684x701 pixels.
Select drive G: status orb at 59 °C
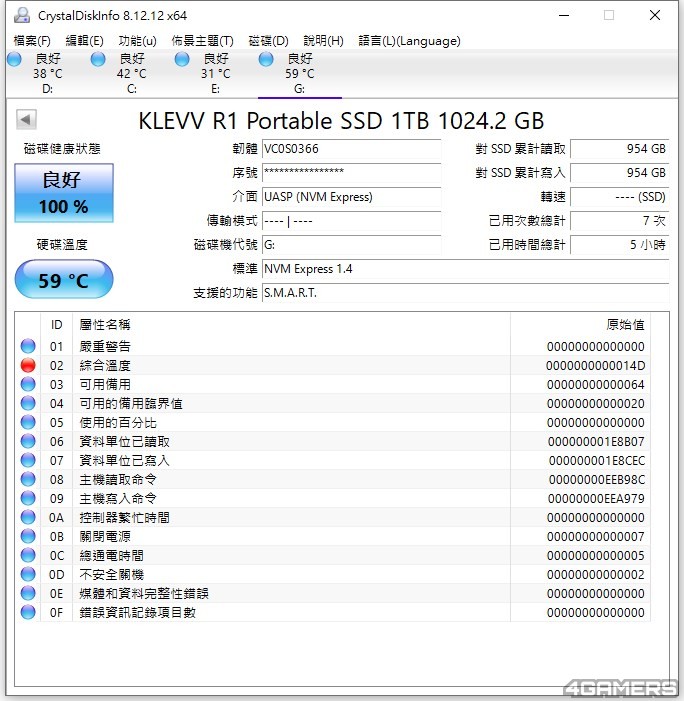[266, 59]
